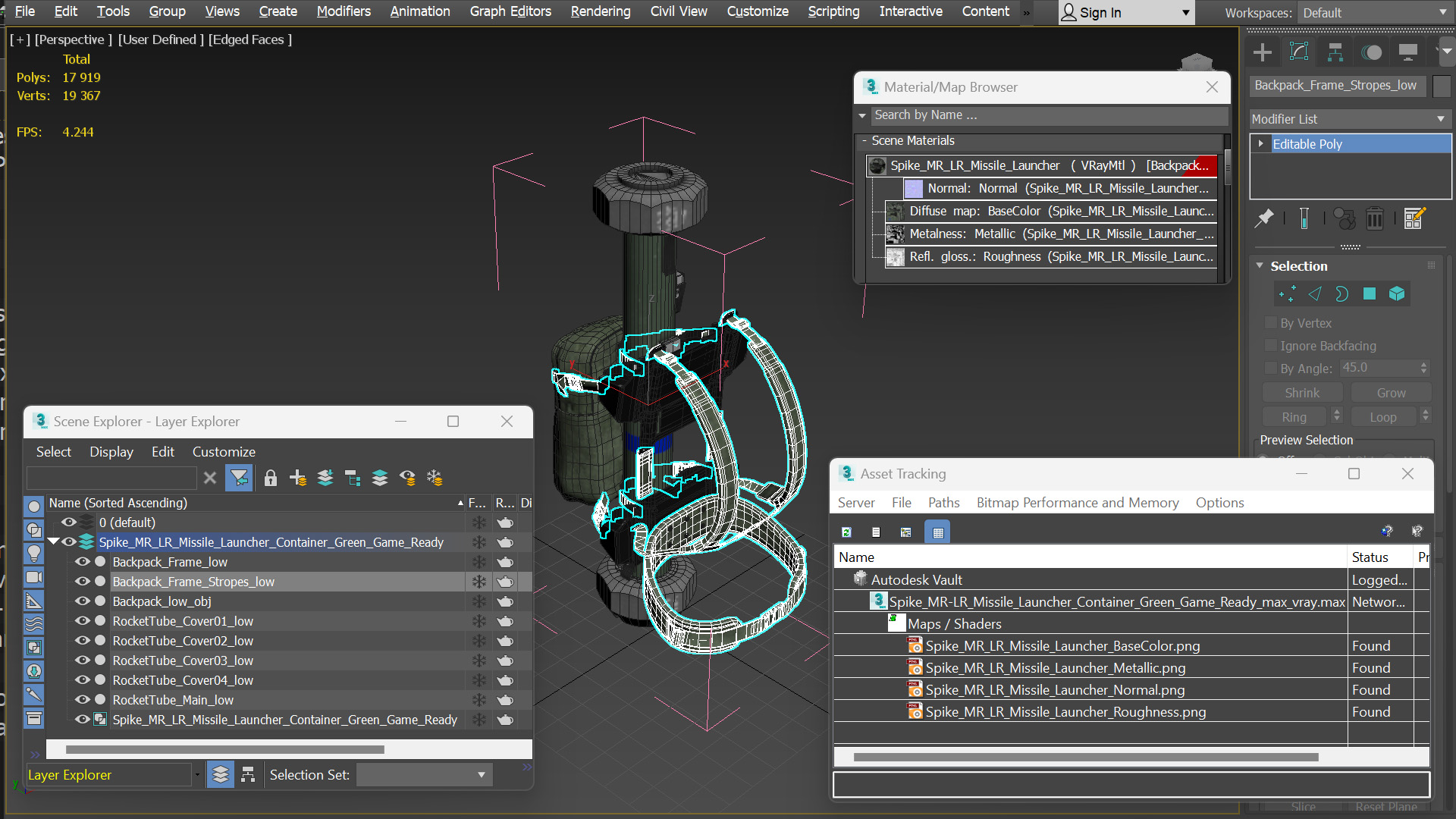1456x819 pixels.
Task: Hide the Backpack_Frame_Stropes_low eye icon
Action: click(x=83, y=582)
